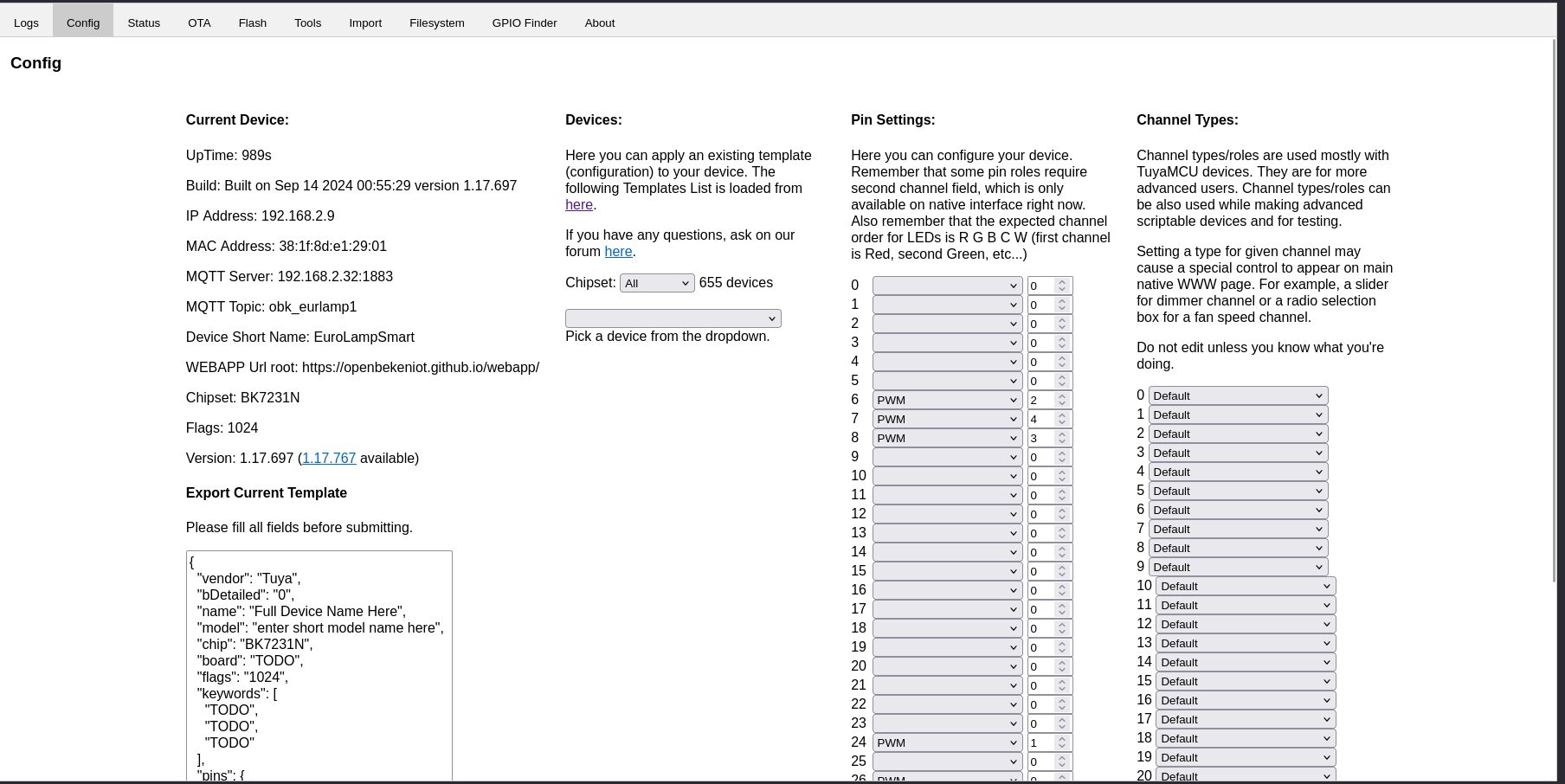Open the pin 6 PWM role dropdown
Screen dimensions: 1565x784
(x=946, y=399)
